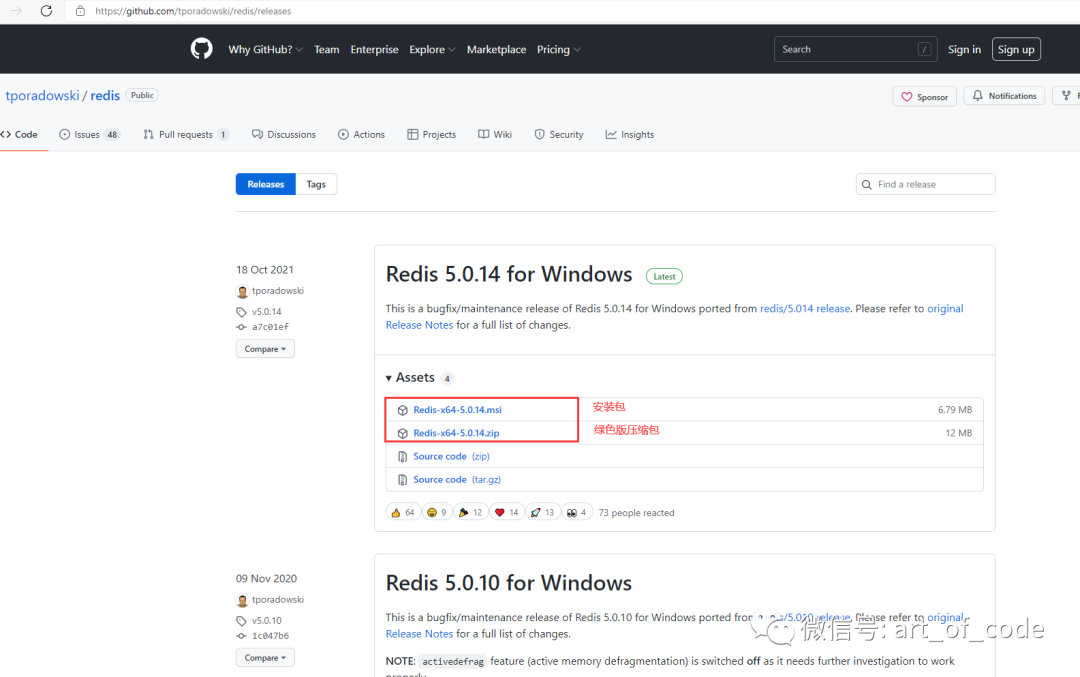Switch to the Tags tab
Image resolution: width=1080 pixels, height=677 pixels.
coord(316,184)
